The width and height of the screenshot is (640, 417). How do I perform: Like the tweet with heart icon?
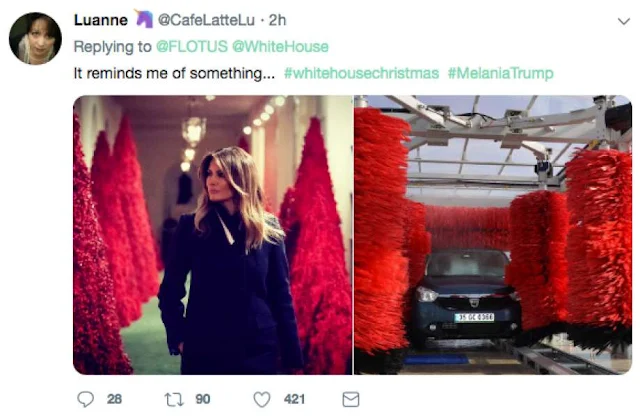click(262, 399)
